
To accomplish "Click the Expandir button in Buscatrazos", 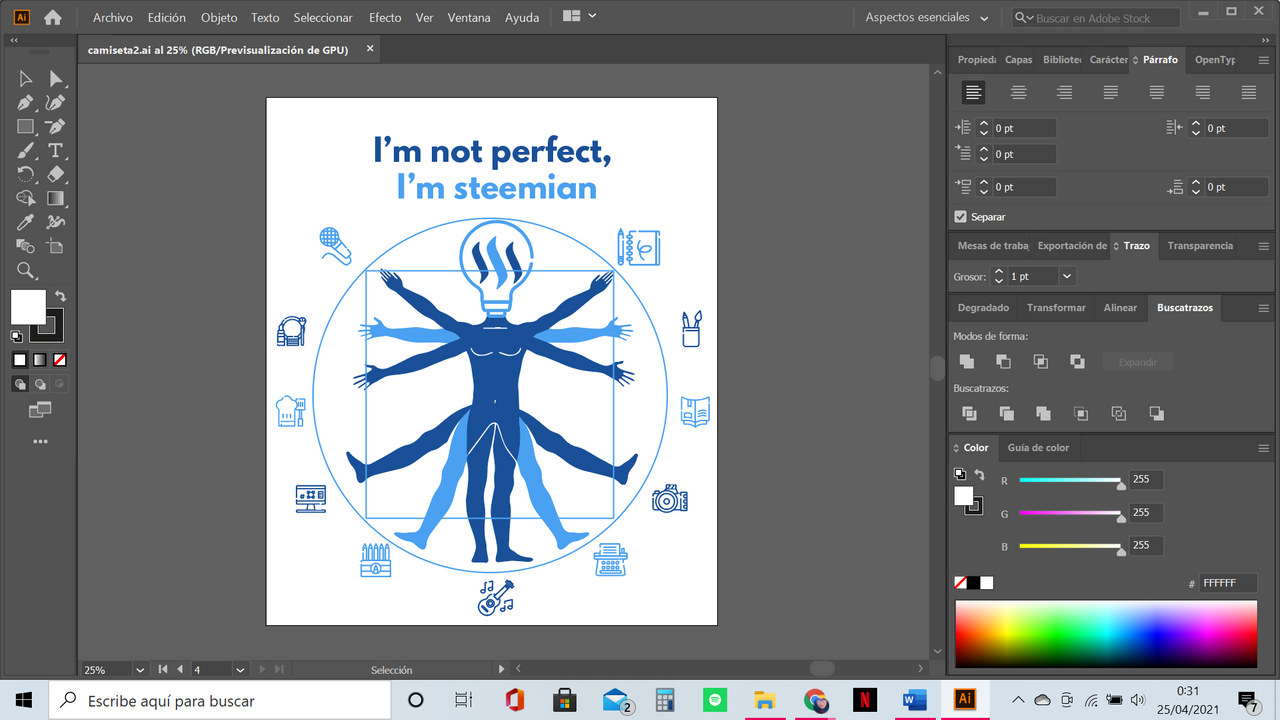I will [1138, 362].
